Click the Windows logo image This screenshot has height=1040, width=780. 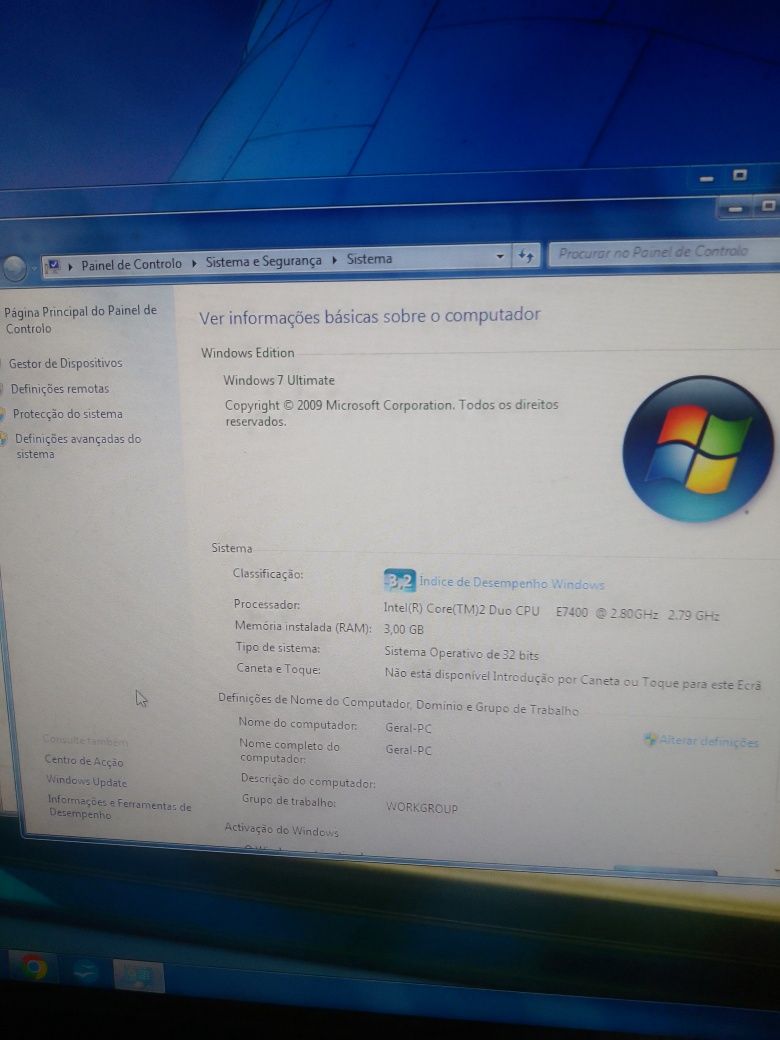(698, 449)
